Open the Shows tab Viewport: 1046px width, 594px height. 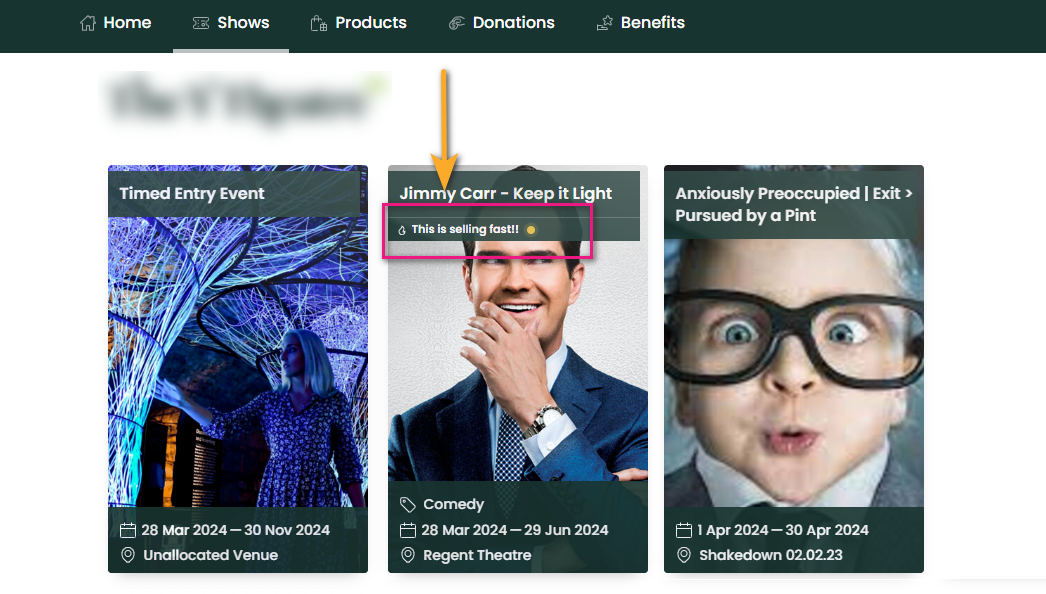click(x=231, y=23)
